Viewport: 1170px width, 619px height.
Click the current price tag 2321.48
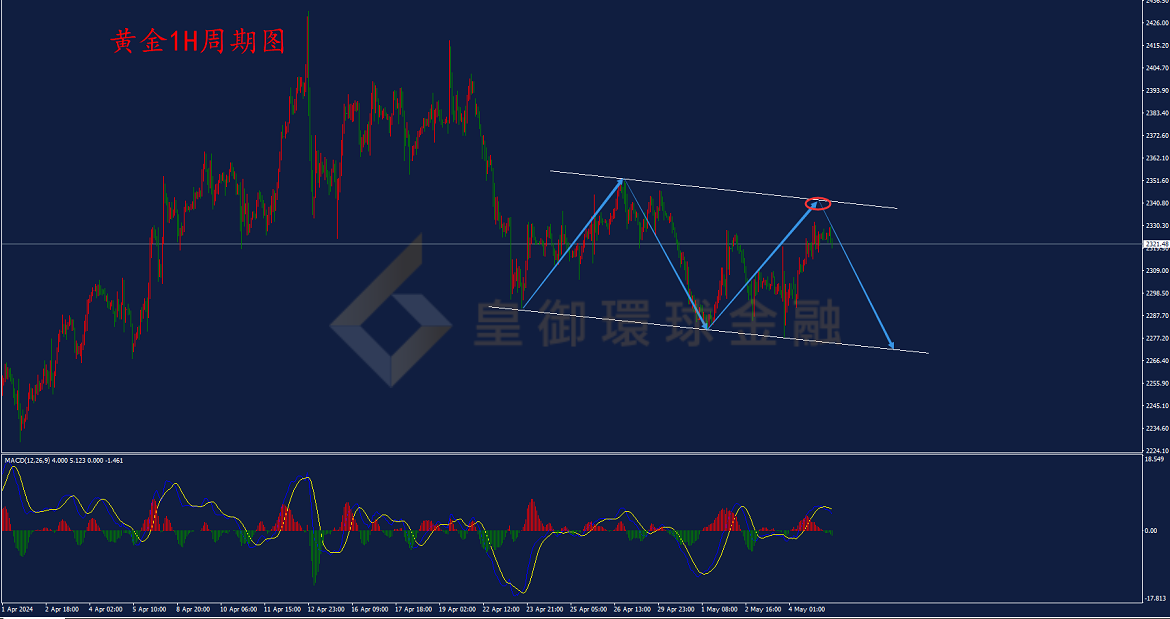1156,244
